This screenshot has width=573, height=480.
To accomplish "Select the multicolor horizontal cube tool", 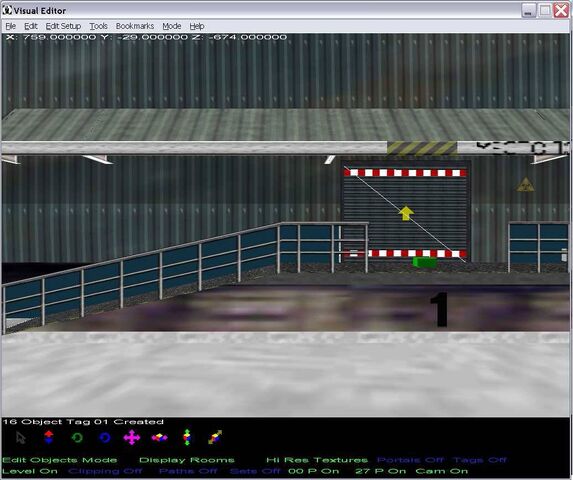I will click(x=159, y=437).
